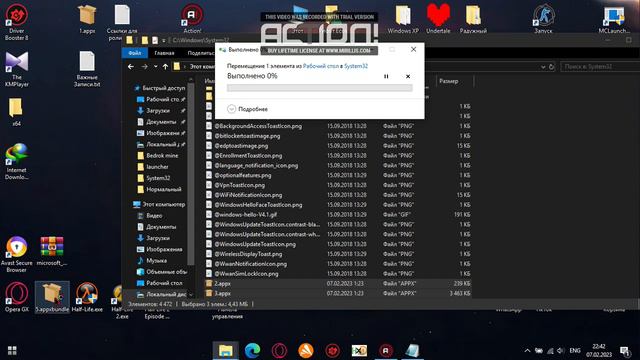Open The KMPlayer shortcut
Image resolution: width=640 pixels, height=360 pixels.
[17, 69]
